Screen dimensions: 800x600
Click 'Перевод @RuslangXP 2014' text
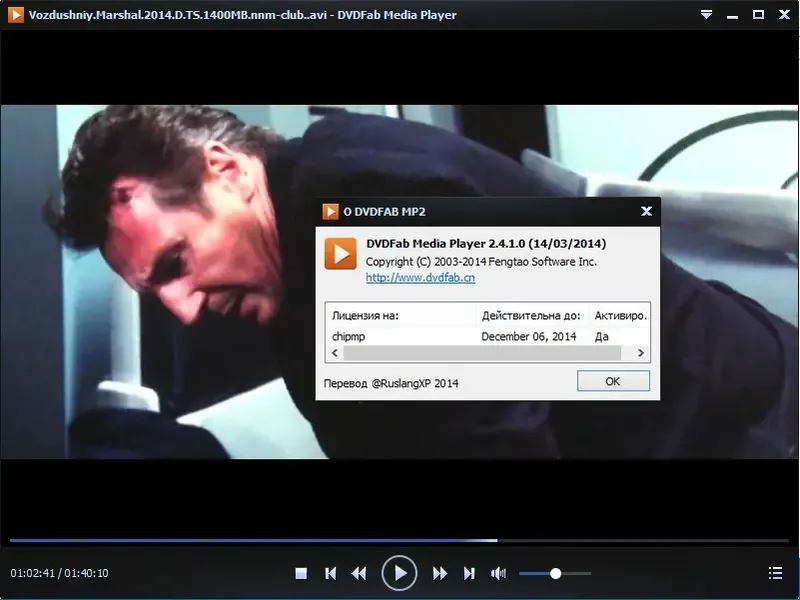(x=391, y=383)
